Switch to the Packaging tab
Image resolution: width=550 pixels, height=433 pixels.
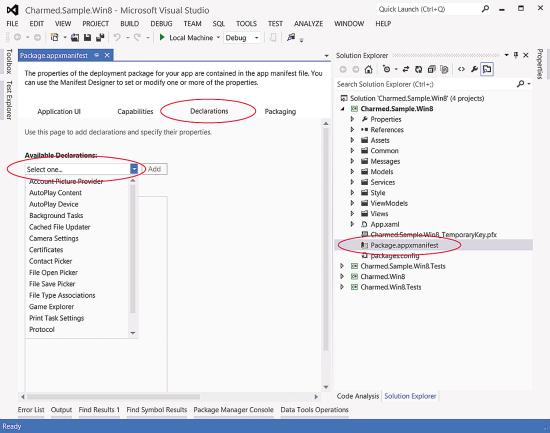point(280,111)
